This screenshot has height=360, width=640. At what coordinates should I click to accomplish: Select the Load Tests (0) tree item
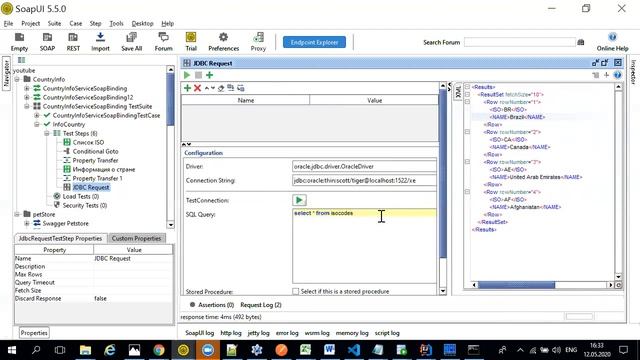80,196
